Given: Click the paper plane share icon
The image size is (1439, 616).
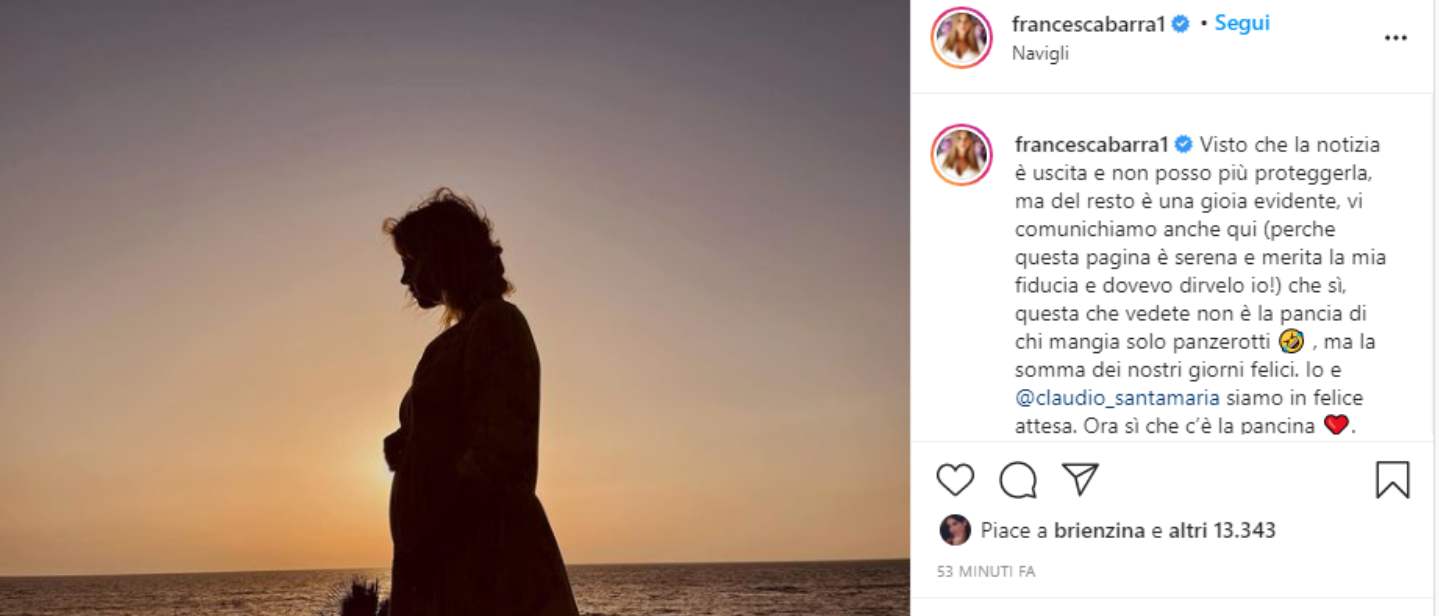Looking at the screenshot, I should pyautogui.click(x=1080, y=480).
